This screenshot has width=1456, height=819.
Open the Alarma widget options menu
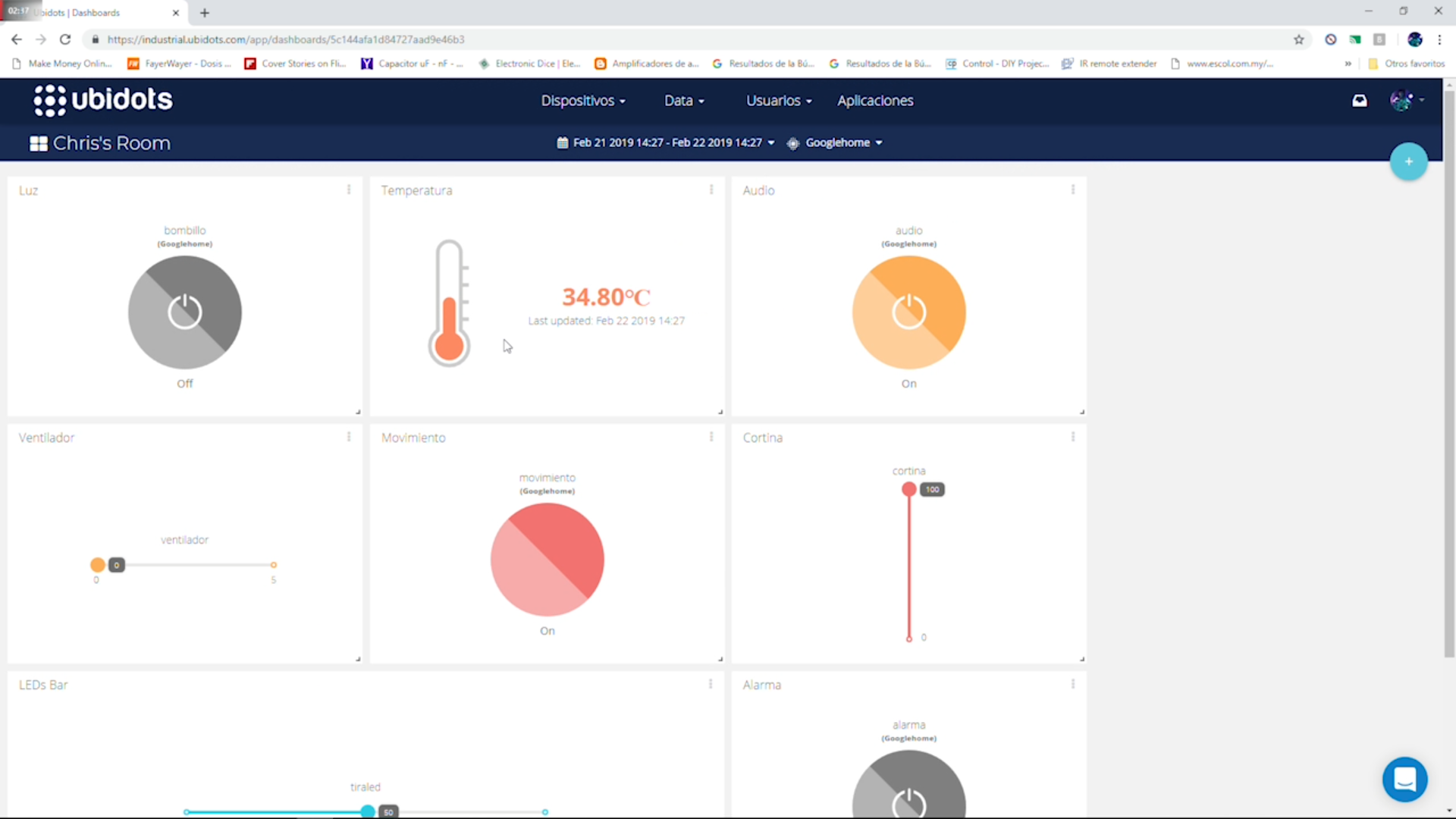(x=1073, y=684)
